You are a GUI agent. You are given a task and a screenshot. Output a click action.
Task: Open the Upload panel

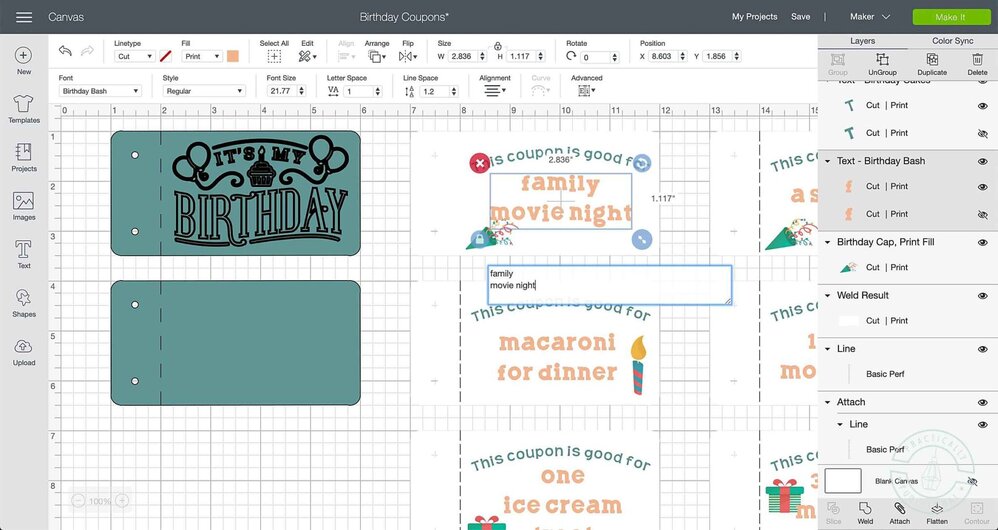(24, 352)
